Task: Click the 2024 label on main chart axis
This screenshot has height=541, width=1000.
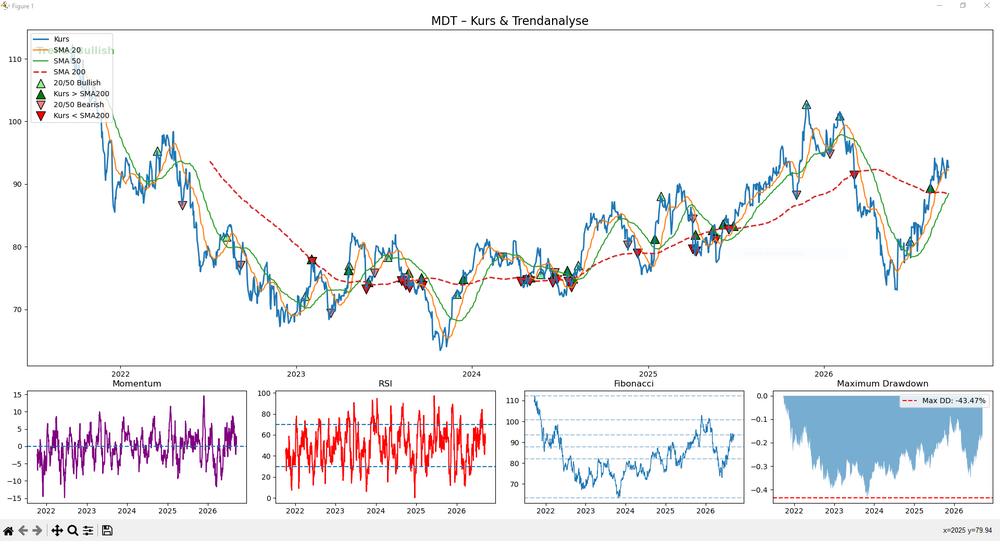Action: click(471, 374)
